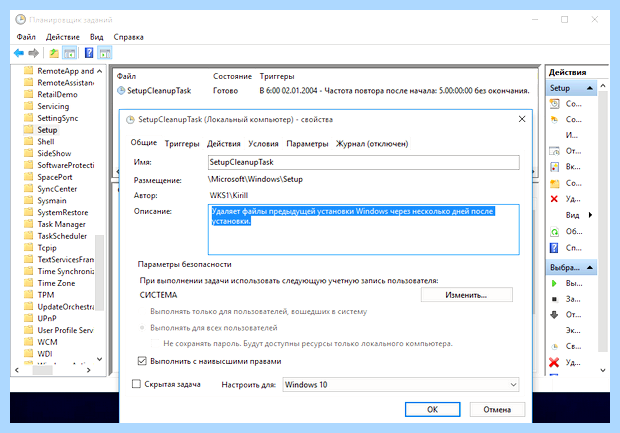Click into the 'Имя' name field
Screen dimensions: 620x433
364,162
